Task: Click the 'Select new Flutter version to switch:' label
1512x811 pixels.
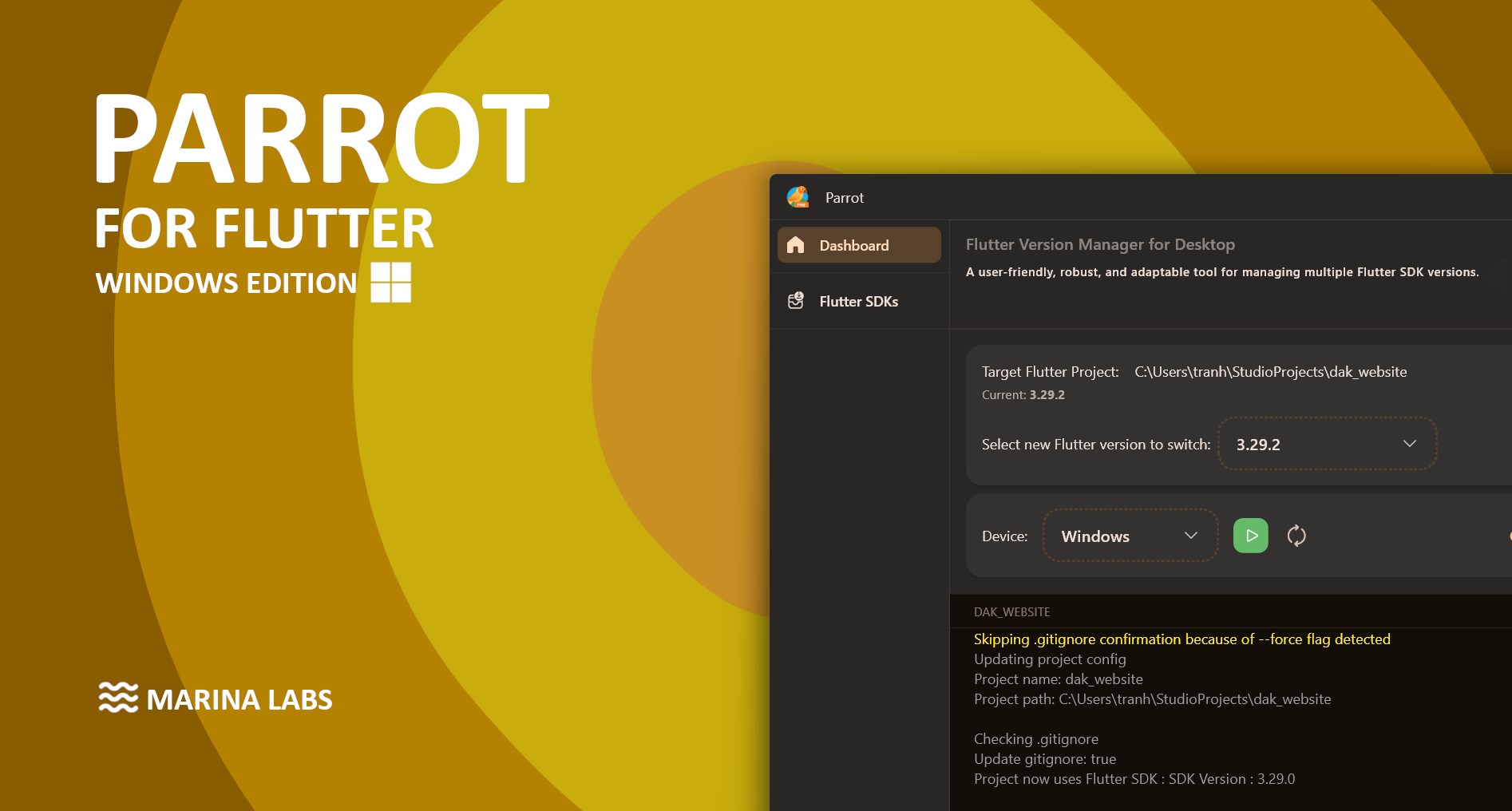Action: coord(1096,445)
